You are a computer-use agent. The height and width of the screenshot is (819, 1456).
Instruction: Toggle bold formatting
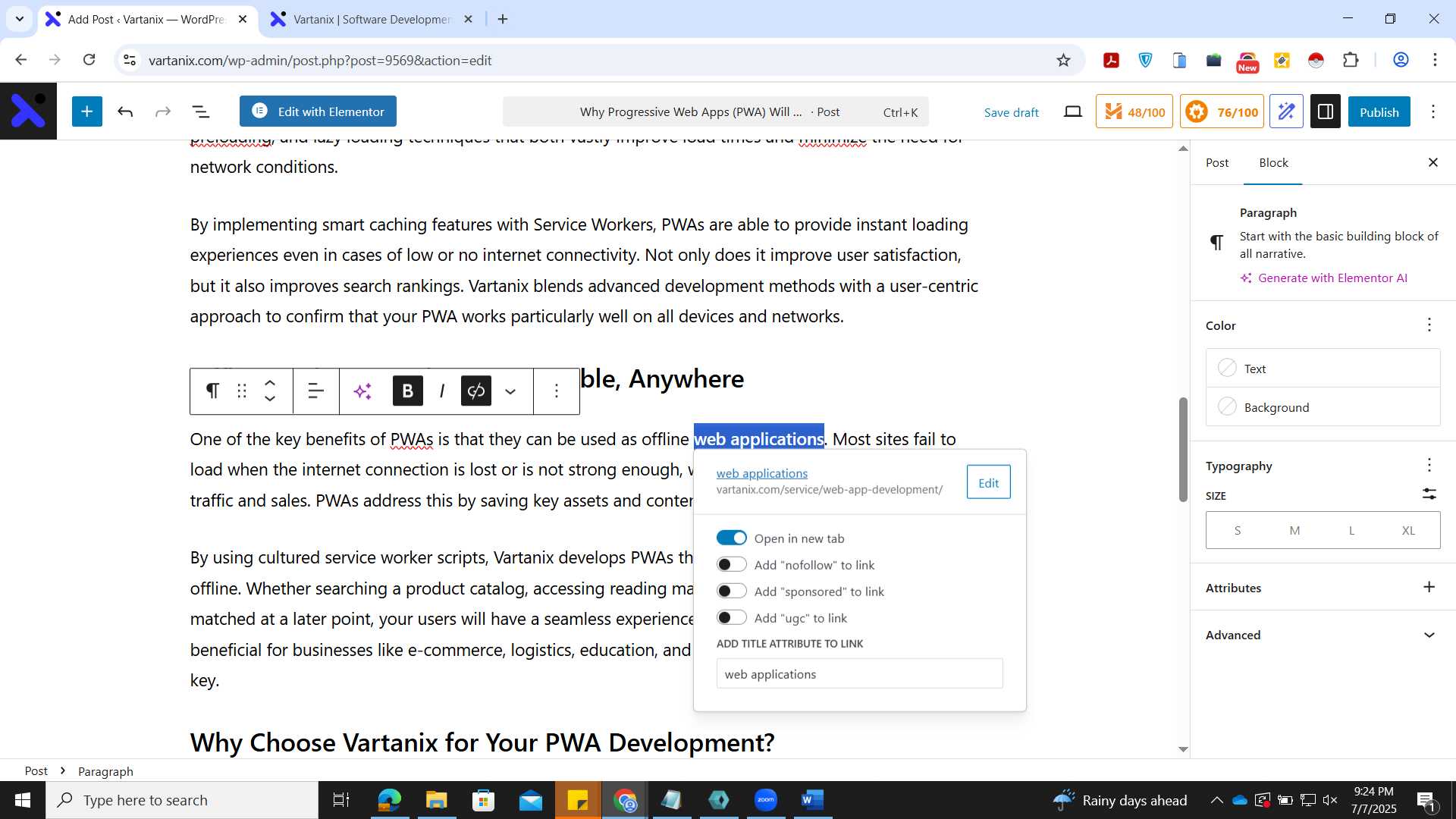coord(408,391)
